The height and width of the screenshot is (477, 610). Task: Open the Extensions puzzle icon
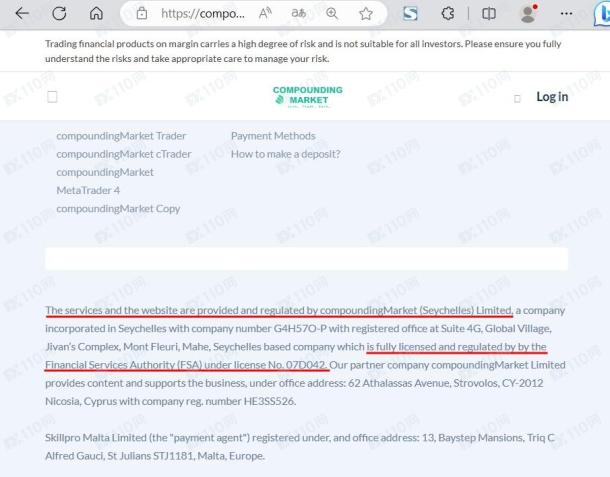[x=448, y=14]
